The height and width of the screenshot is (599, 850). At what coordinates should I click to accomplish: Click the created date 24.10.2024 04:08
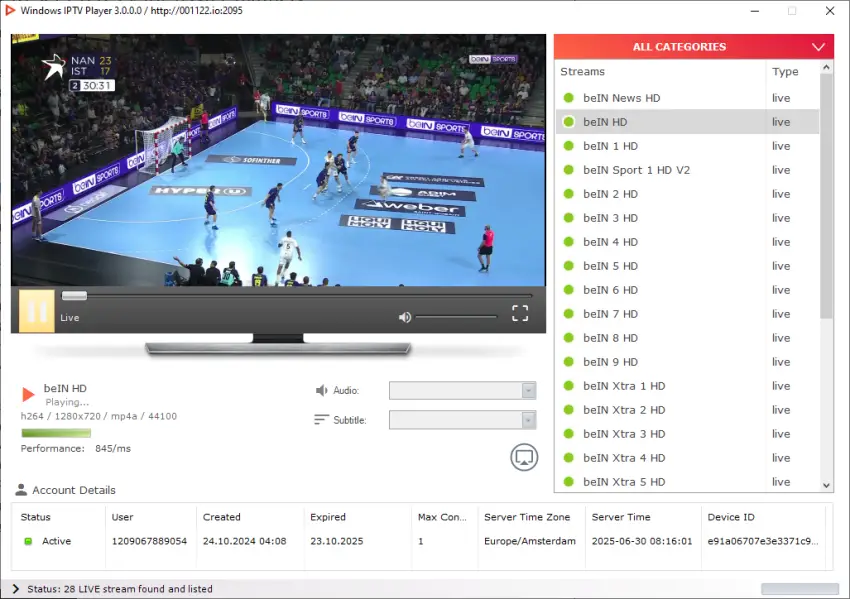pos(244,541)
